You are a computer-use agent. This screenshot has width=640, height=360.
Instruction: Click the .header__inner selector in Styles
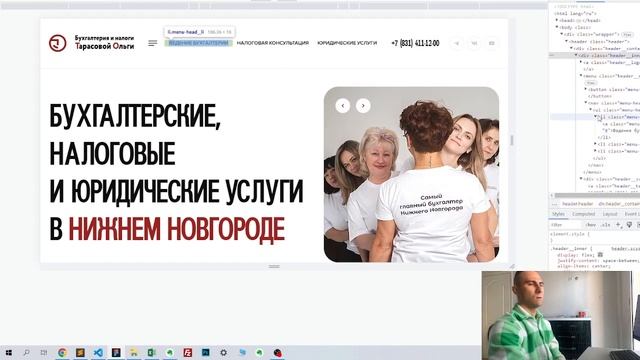click(570, 249)
